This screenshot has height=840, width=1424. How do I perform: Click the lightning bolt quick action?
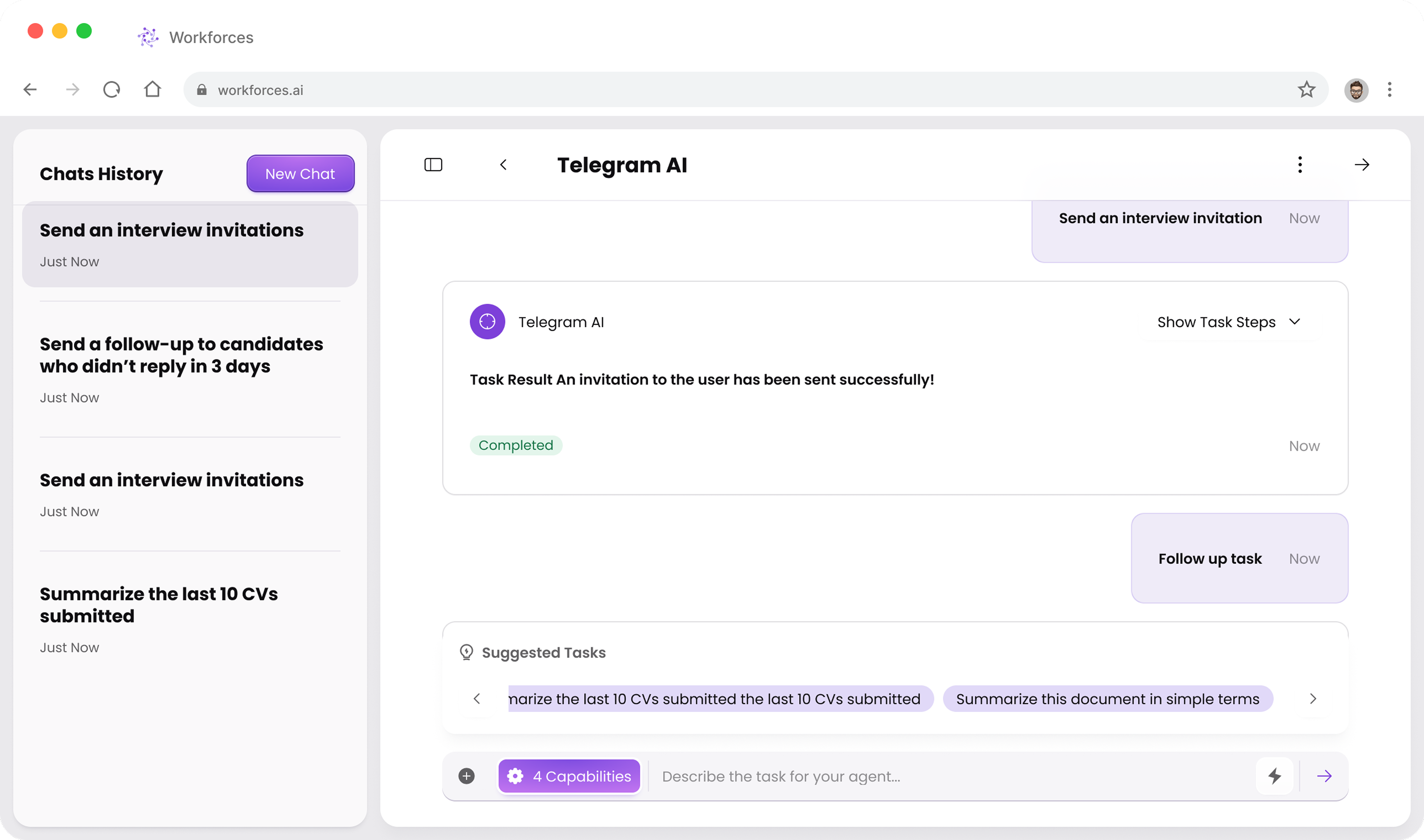pyautogui.click(x=1275, y=775)
